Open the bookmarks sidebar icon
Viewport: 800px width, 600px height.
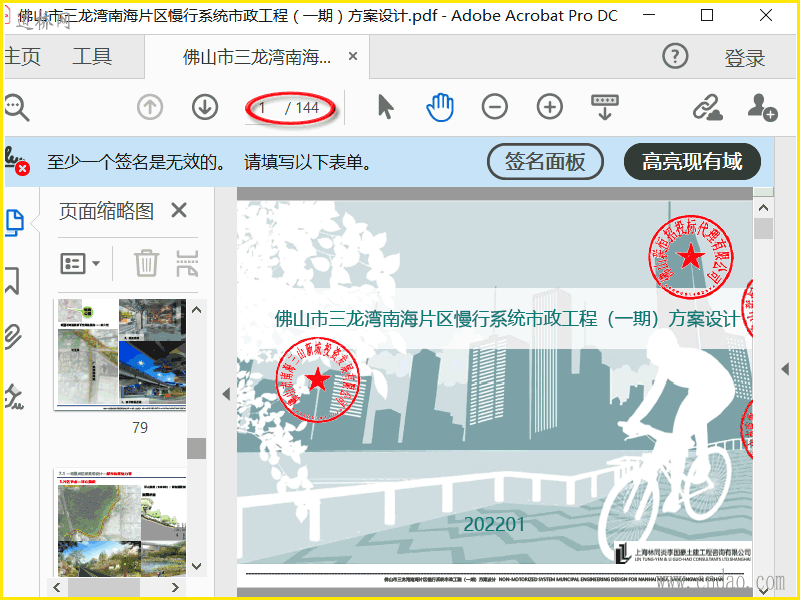pos(12,280)
